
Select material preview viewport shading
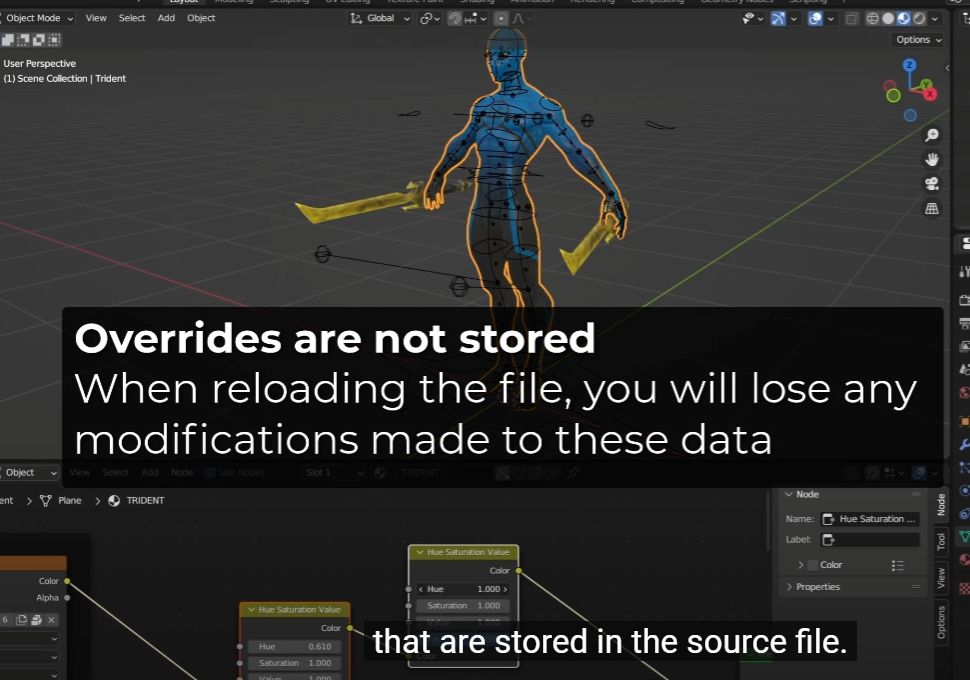[904, 19]
